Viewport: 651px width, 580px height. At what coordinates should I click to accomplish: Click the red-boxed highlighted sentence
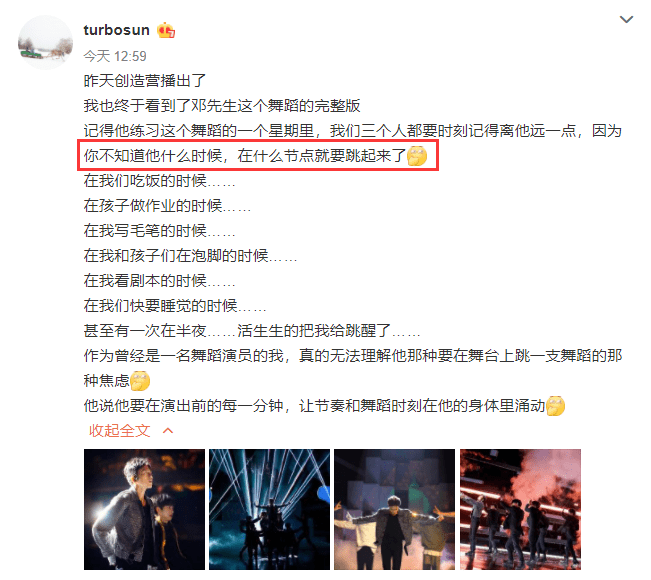coord(258,155)
